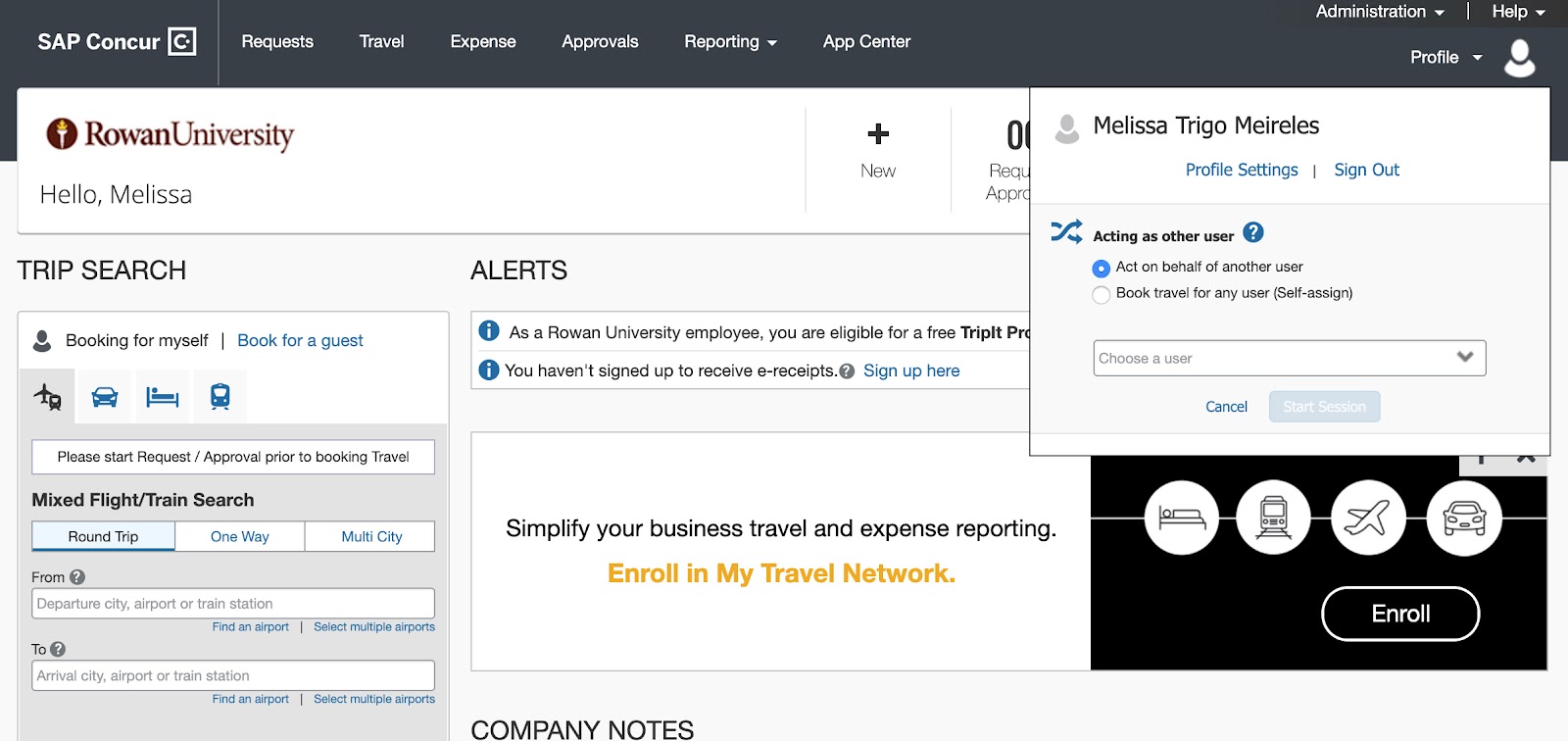Image resolution: width=1568 pixels, height=741 pixels.
Task: Click Book for a guest link
Action: (300, 340)
